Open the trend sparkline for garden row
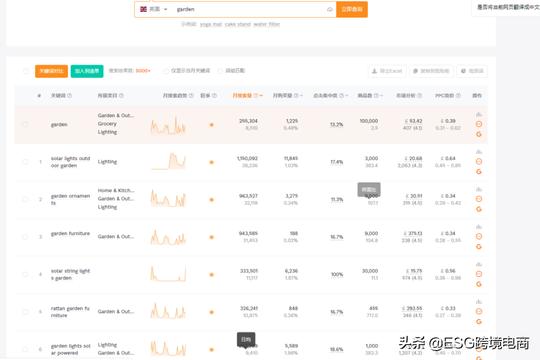The width and height of the screenshot is (540, 360). [x=168, y=125]
